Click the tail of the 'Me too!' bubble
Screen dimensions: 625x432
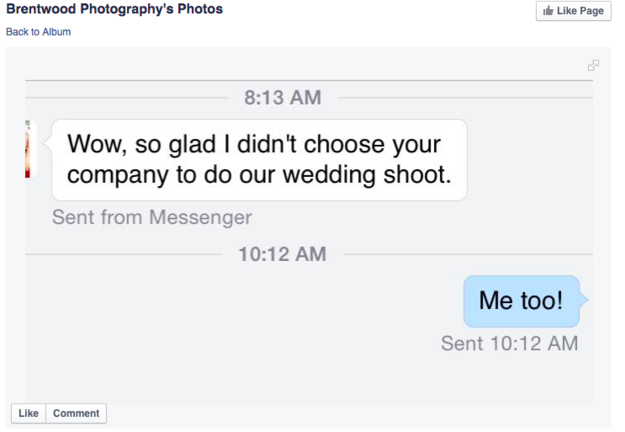584,300
